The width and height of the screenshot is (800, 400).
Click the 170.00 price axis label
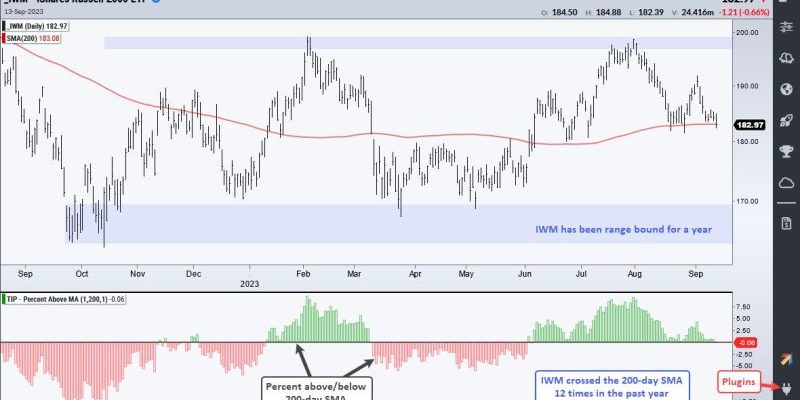748,201
